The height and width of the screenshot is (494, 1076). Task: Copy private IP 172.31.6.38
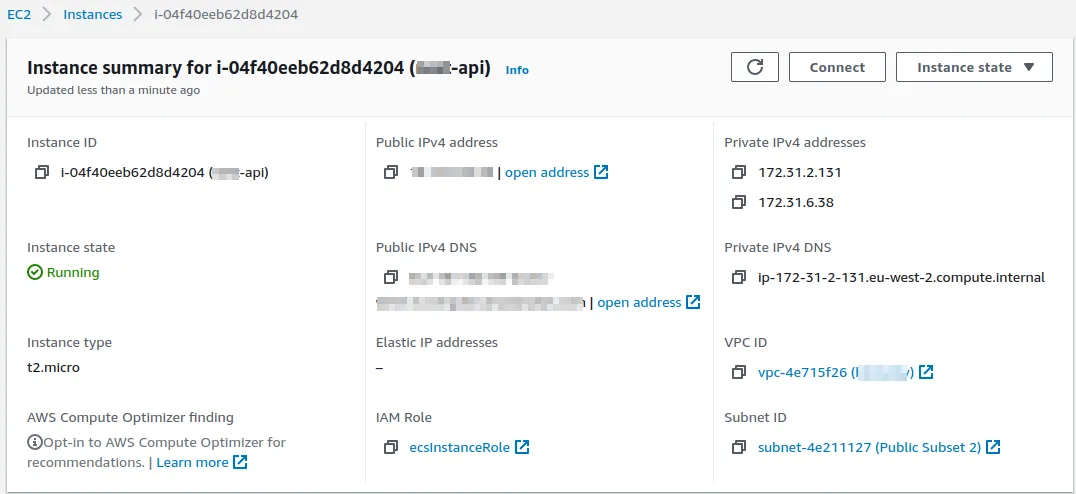pos(739,202)
